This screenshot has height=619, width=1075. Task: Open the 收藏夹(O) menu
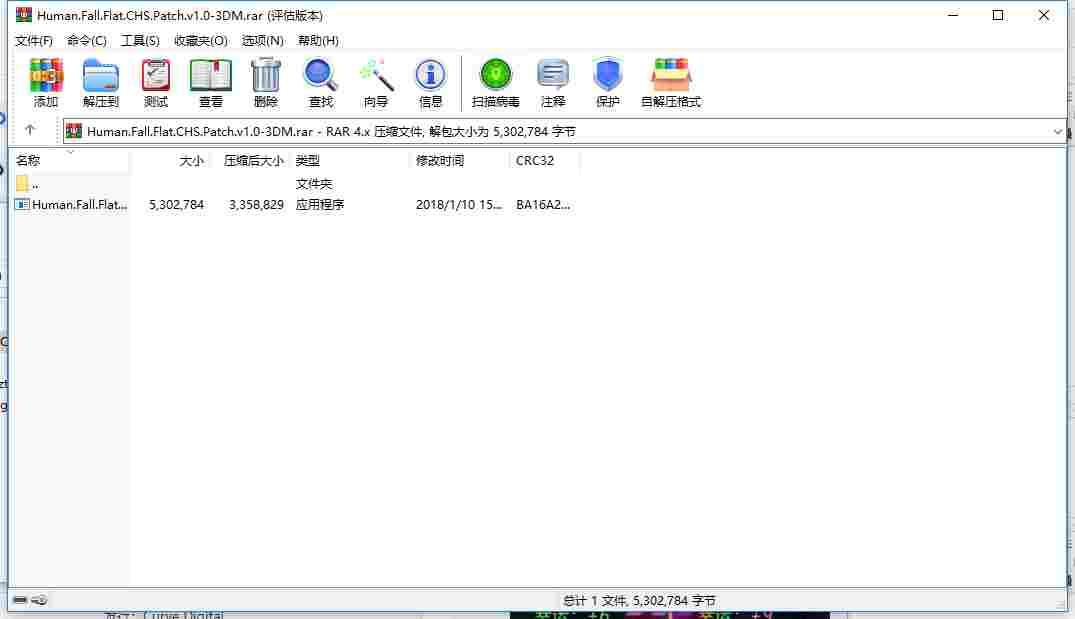(x=201, y=40)
